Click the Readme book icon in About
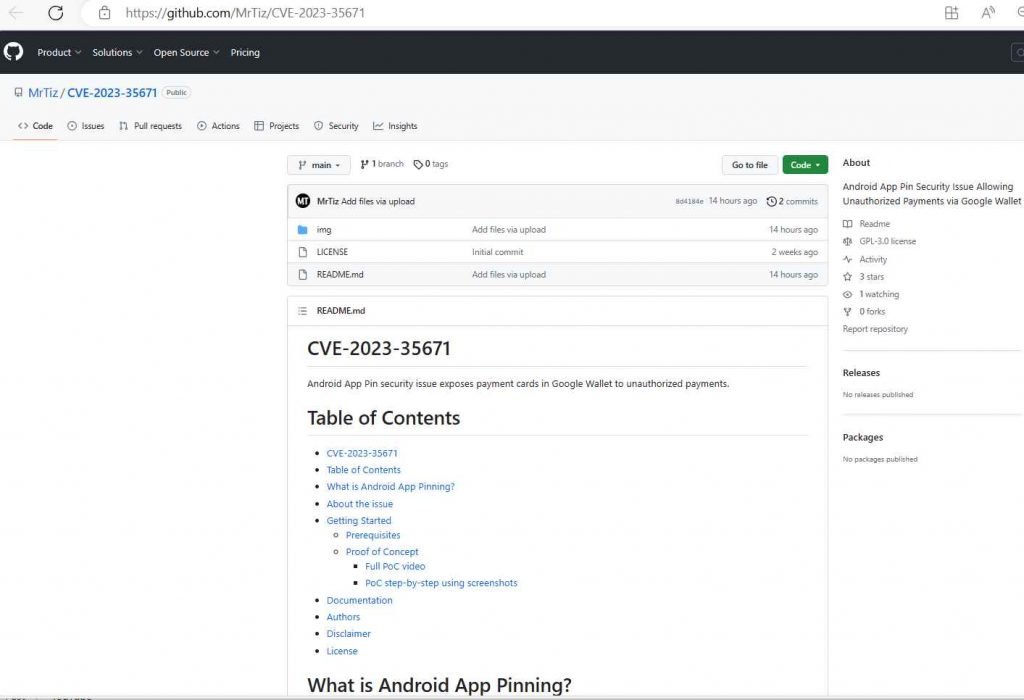This screenshot has width=1024, height=700. pos(848,224)
